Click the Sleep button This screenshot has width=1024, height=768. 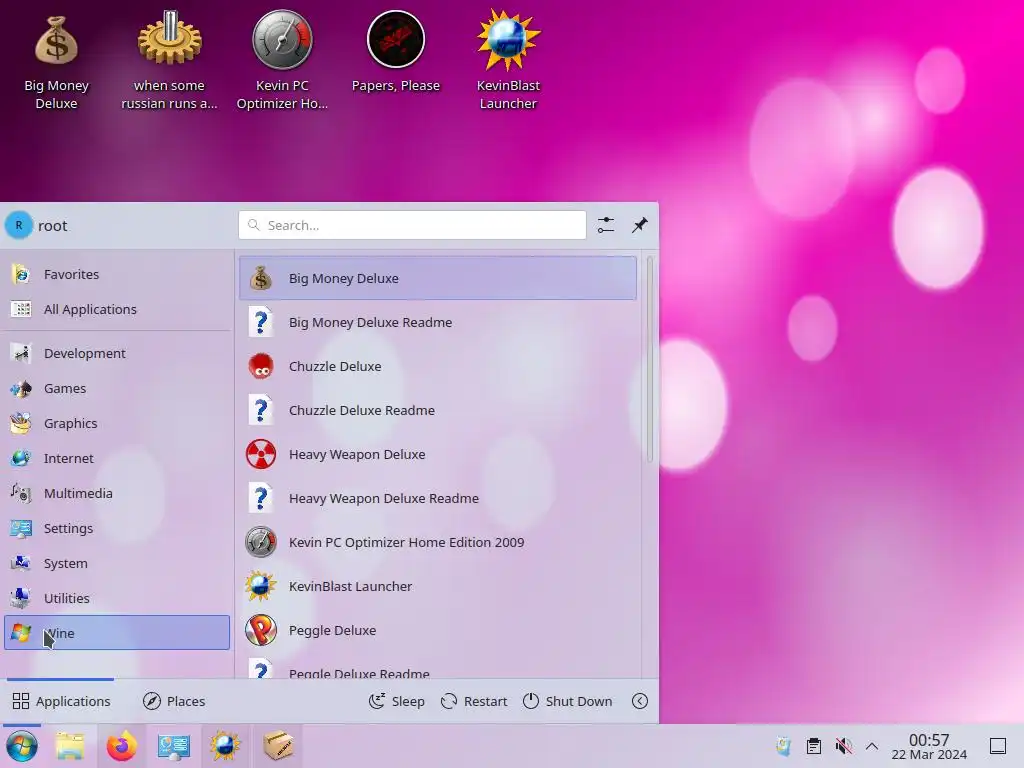point(397,701)
